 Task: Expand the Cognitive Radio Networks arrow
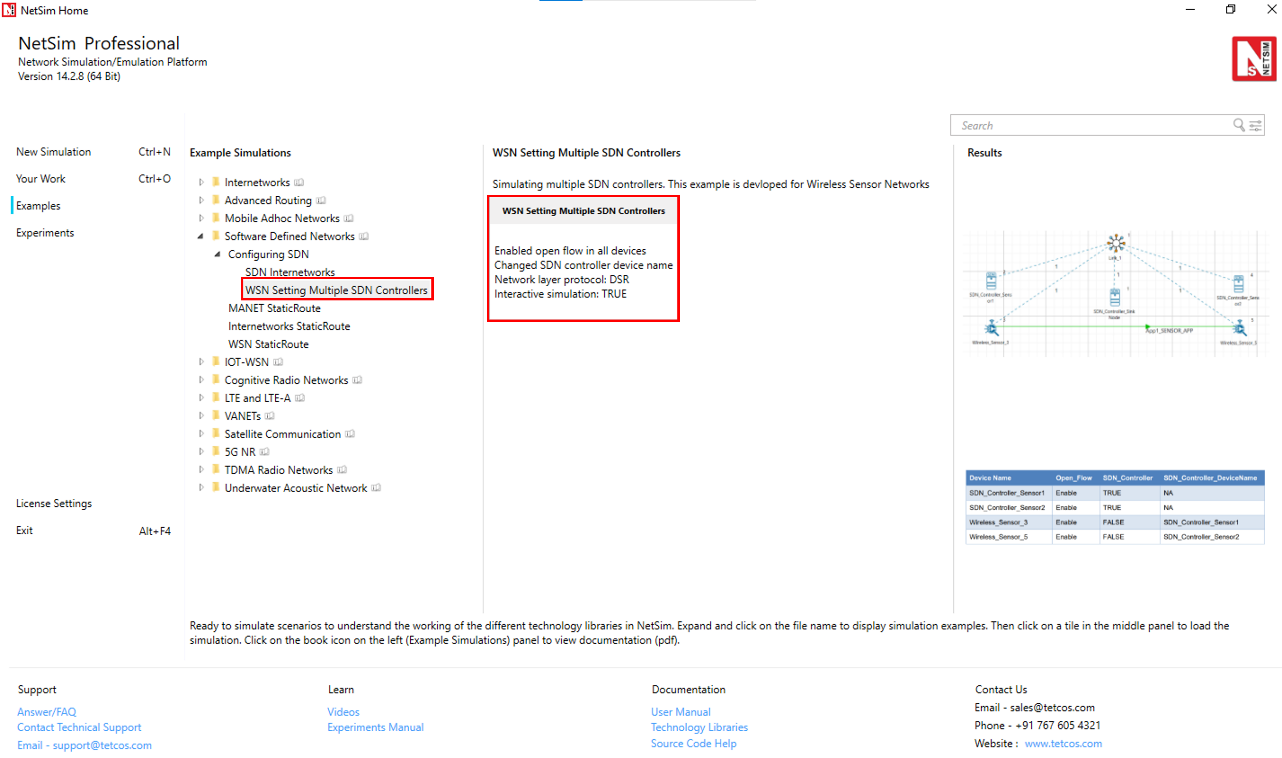(201, 380)
